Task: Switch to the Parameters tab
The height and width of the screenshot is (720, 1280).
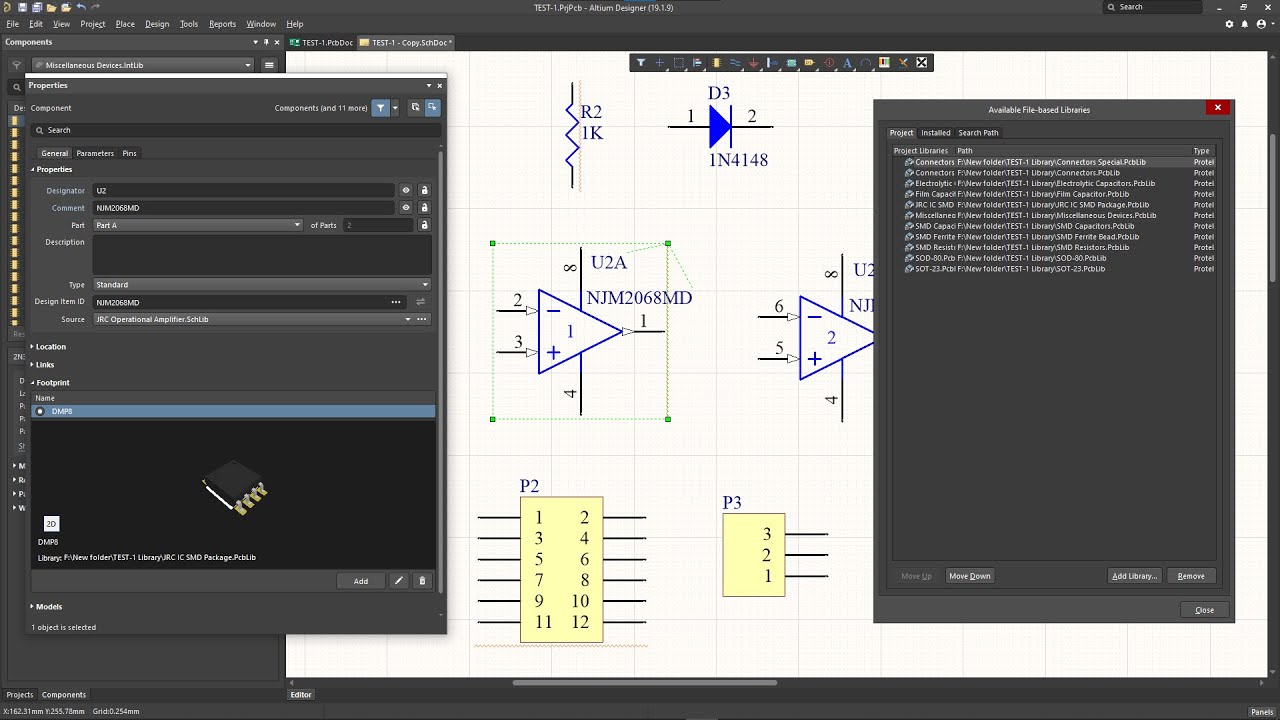Action: 95,153
